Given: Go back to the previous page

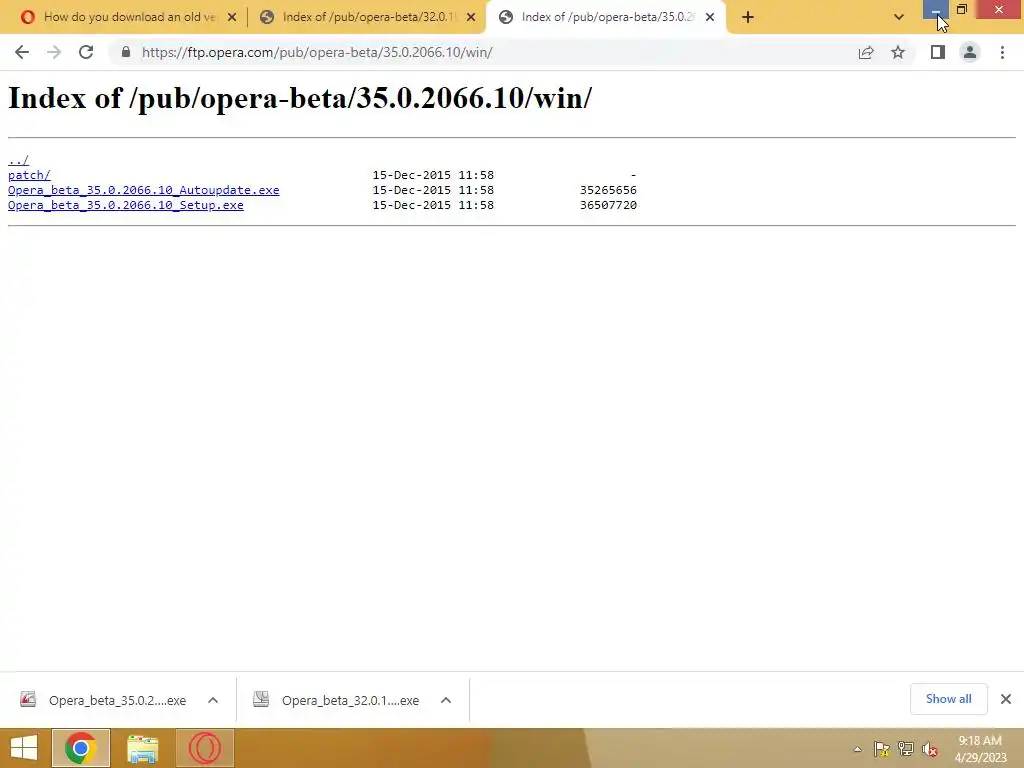Looking at the screenshot, I should click(22, 52).
